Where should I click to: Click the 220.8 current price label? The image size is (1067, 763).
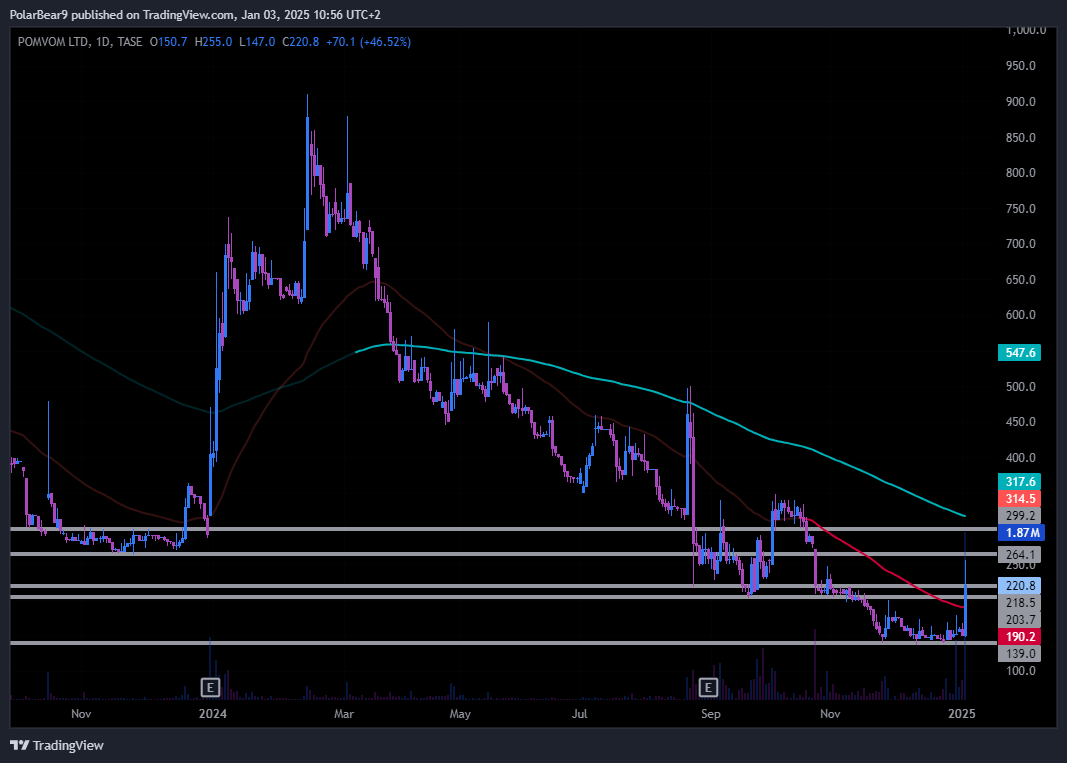1019,585
